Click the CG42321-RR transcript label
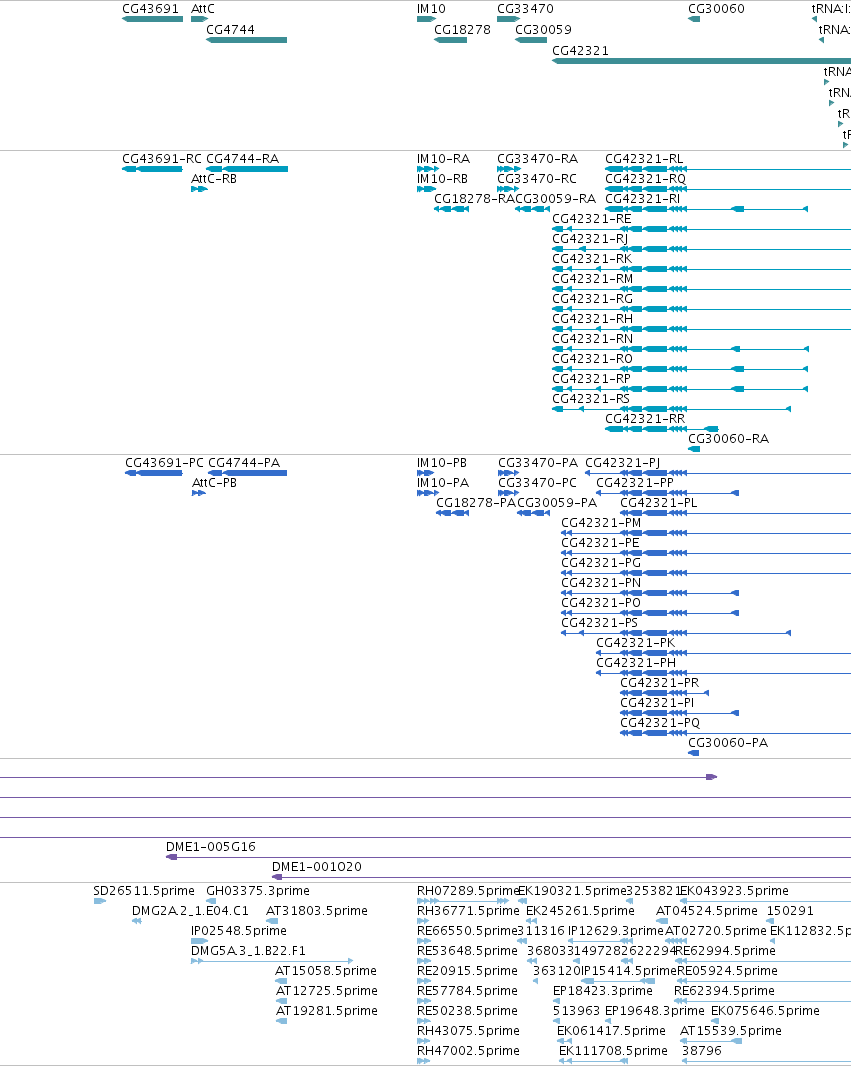 pyautogui.click(x=645, y=419)
